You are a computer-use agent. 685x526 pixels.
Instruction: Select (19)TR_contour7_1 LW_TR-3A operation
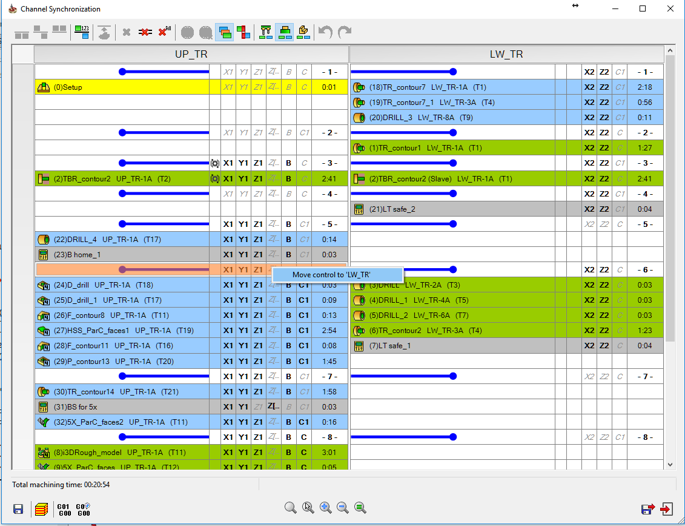[x=506, y=102]
